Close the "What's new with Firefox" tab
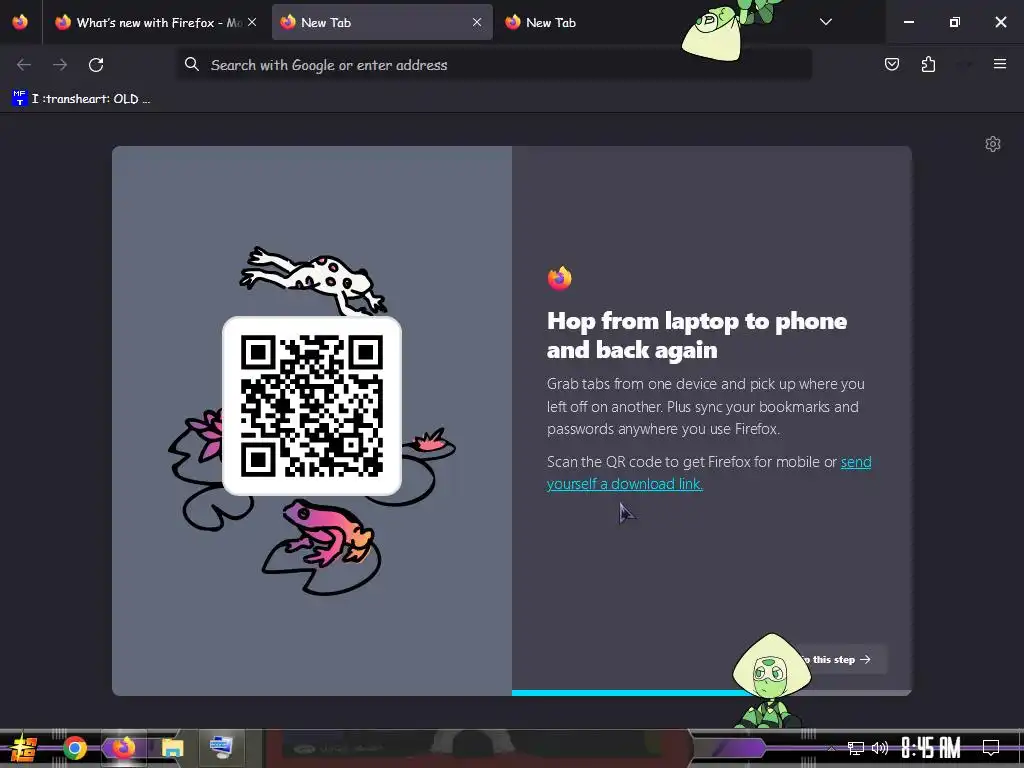Image resolution: width=1024 pixels, height=768 pixels. point(252,22)
